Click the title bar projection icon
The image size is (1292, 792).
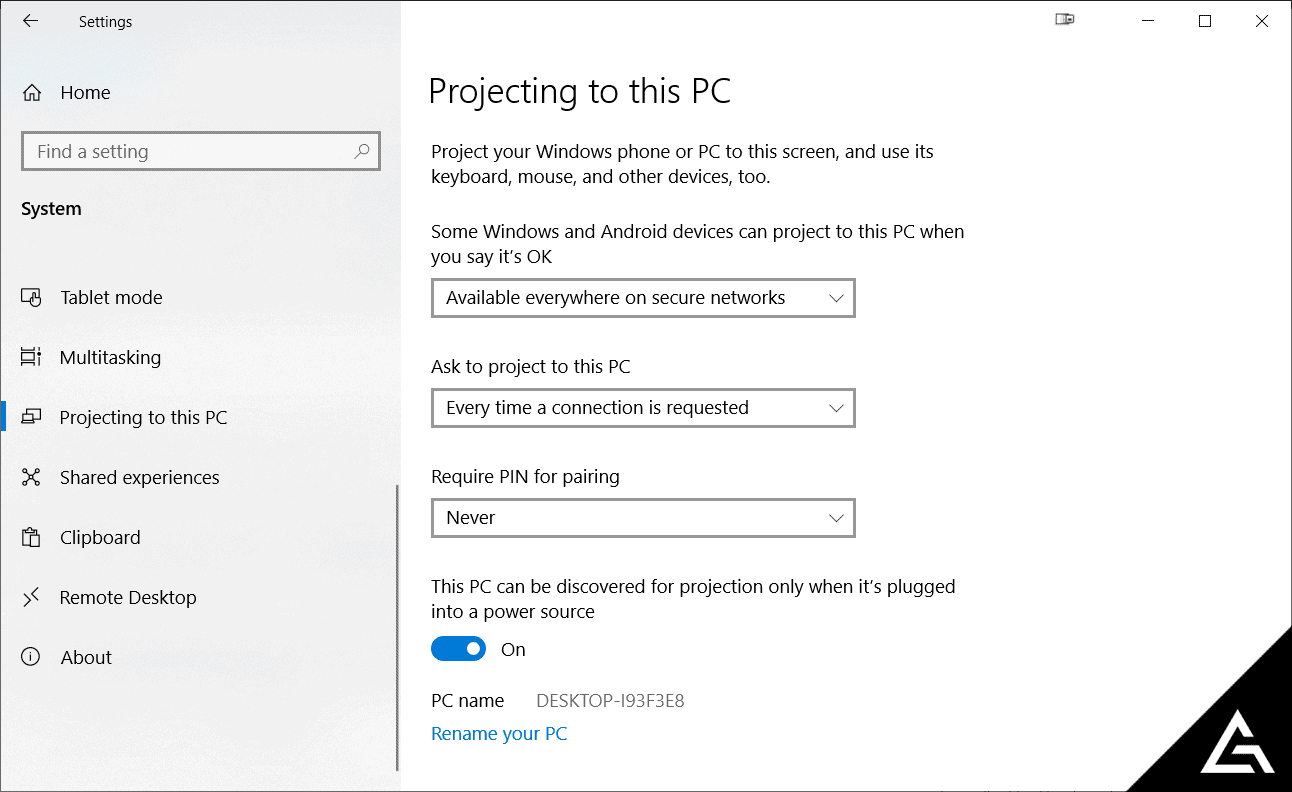1065,20
